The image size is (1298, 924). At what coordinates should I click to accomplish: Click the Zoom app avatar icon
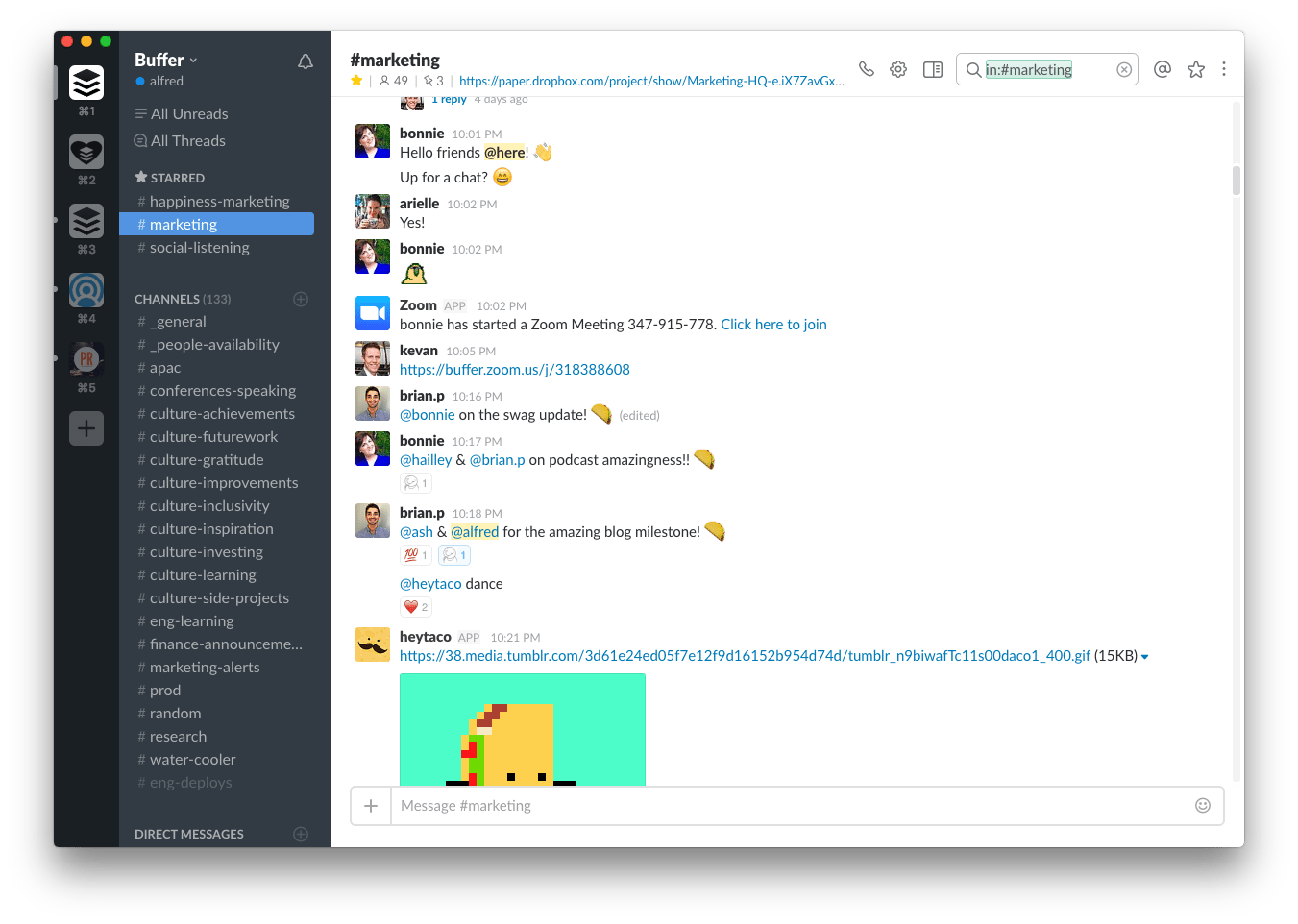[373, 313]
